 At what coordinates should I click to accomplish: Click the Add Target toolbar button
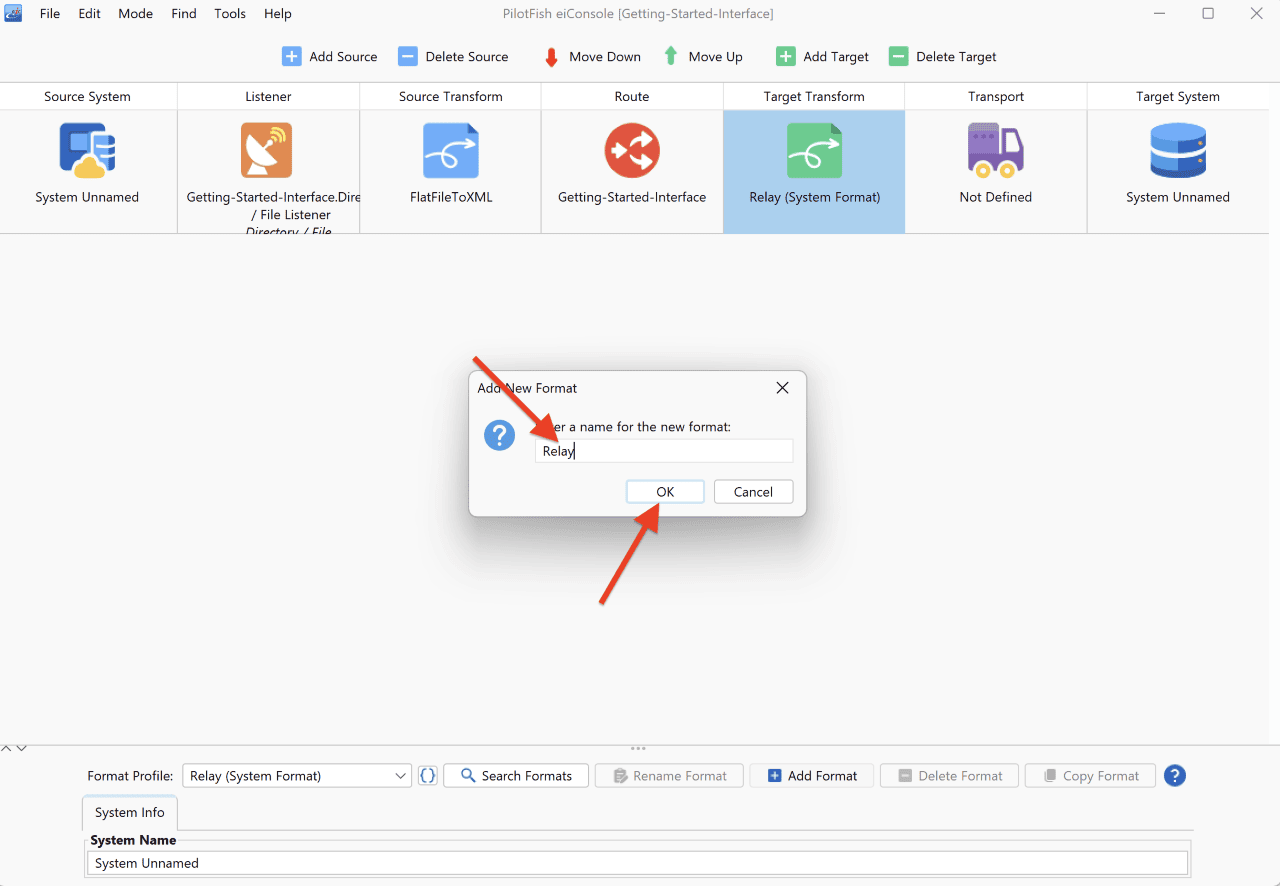click(822, 57)
